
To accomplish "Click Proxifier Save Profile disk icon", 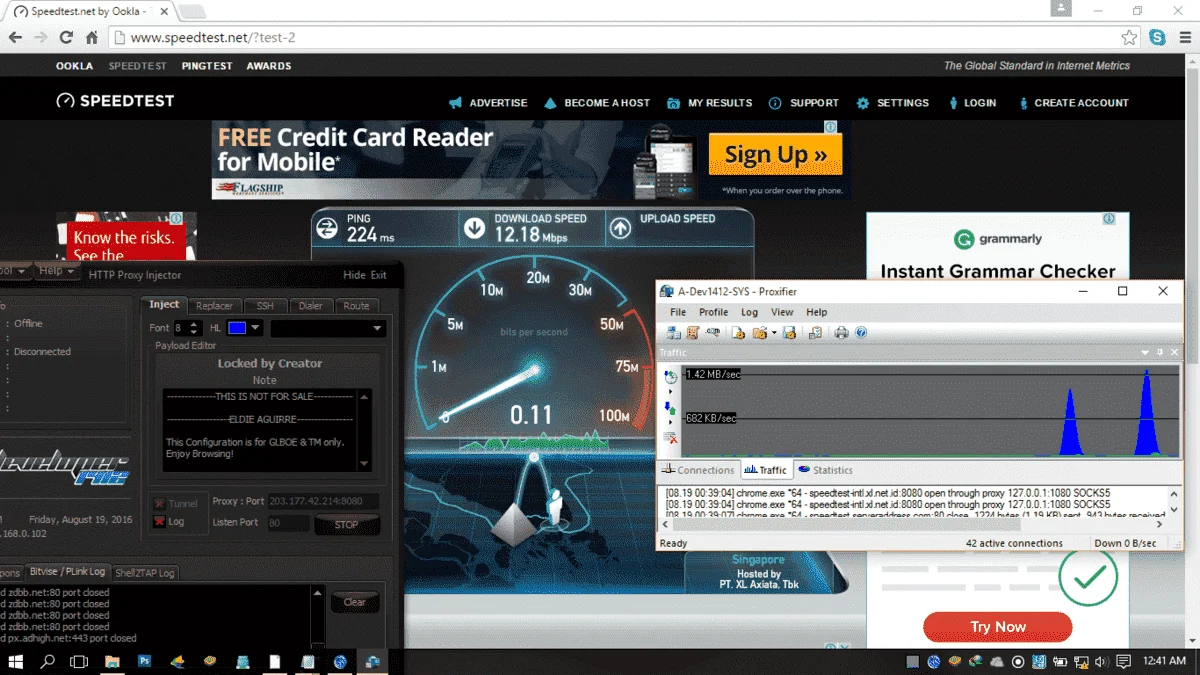I will (789, 333).
